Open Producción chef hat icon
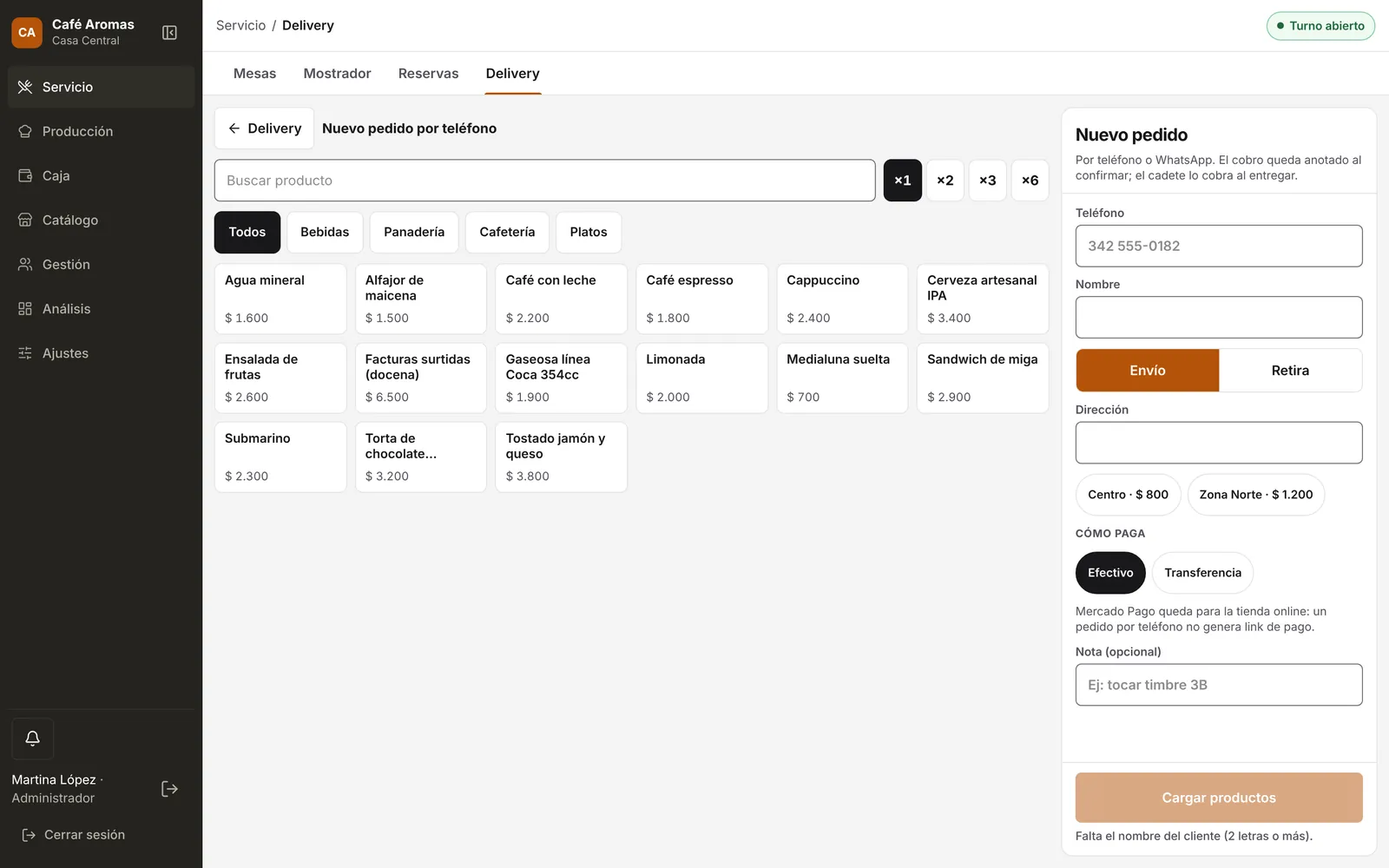The height and width of the screenshot is (868, 1389). [x=25, y=131]
